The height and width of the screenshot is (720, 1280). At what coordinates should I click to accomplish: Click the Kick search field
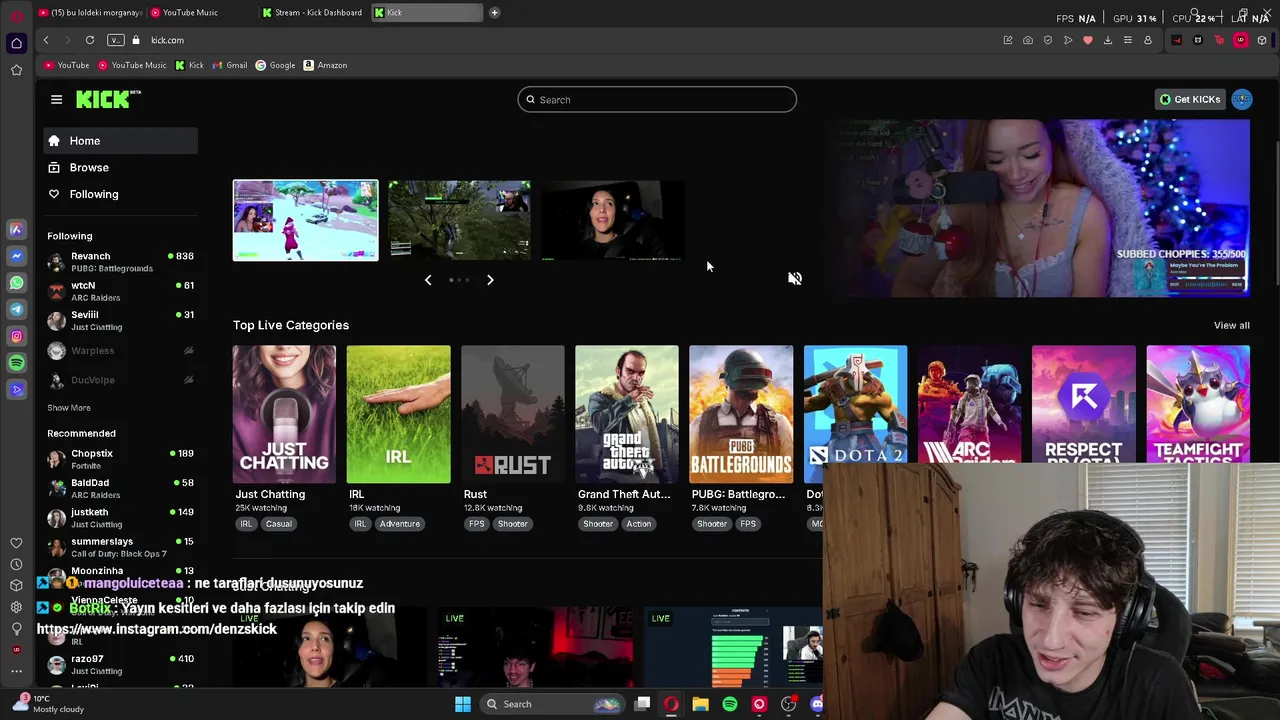click(x=657, y=100)
